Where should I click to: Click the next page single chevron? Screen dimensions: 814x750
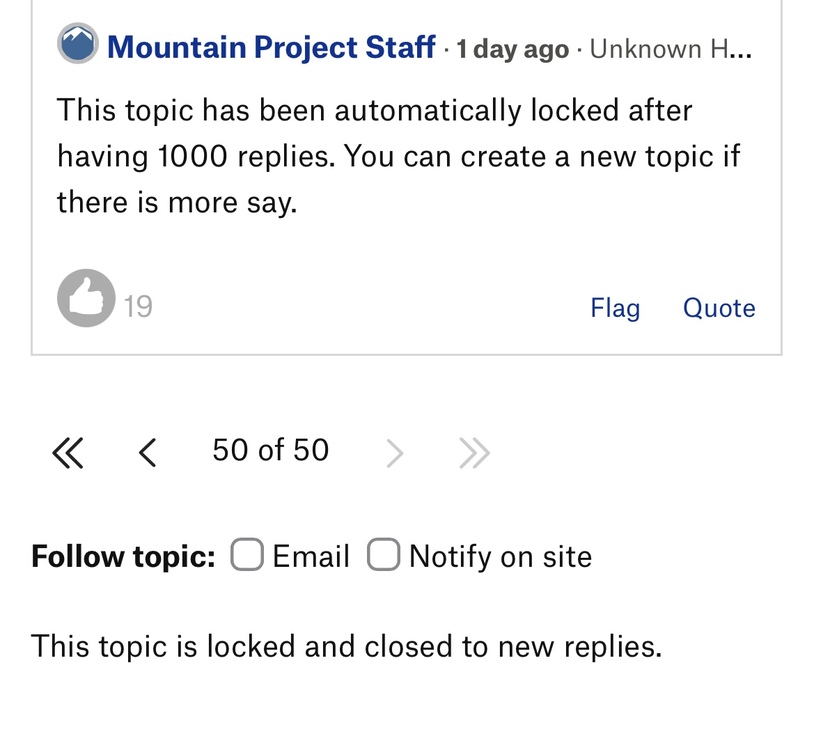click(395, 454)
